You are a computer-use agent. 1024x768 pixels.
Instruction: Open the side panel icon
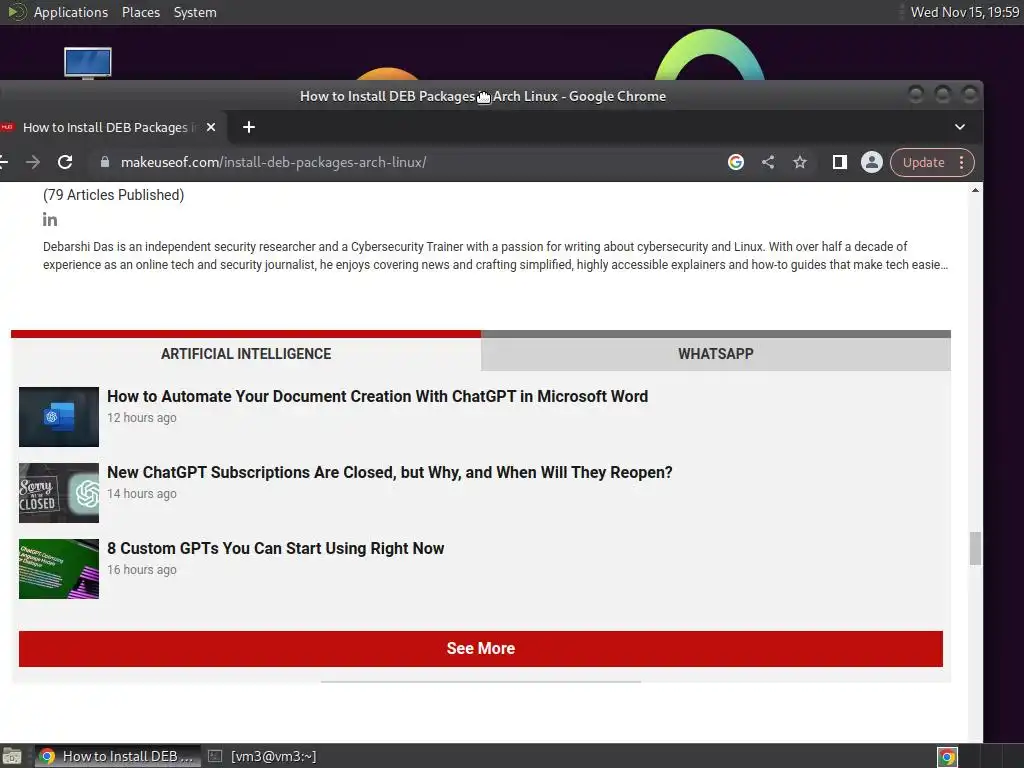(840, 162)
